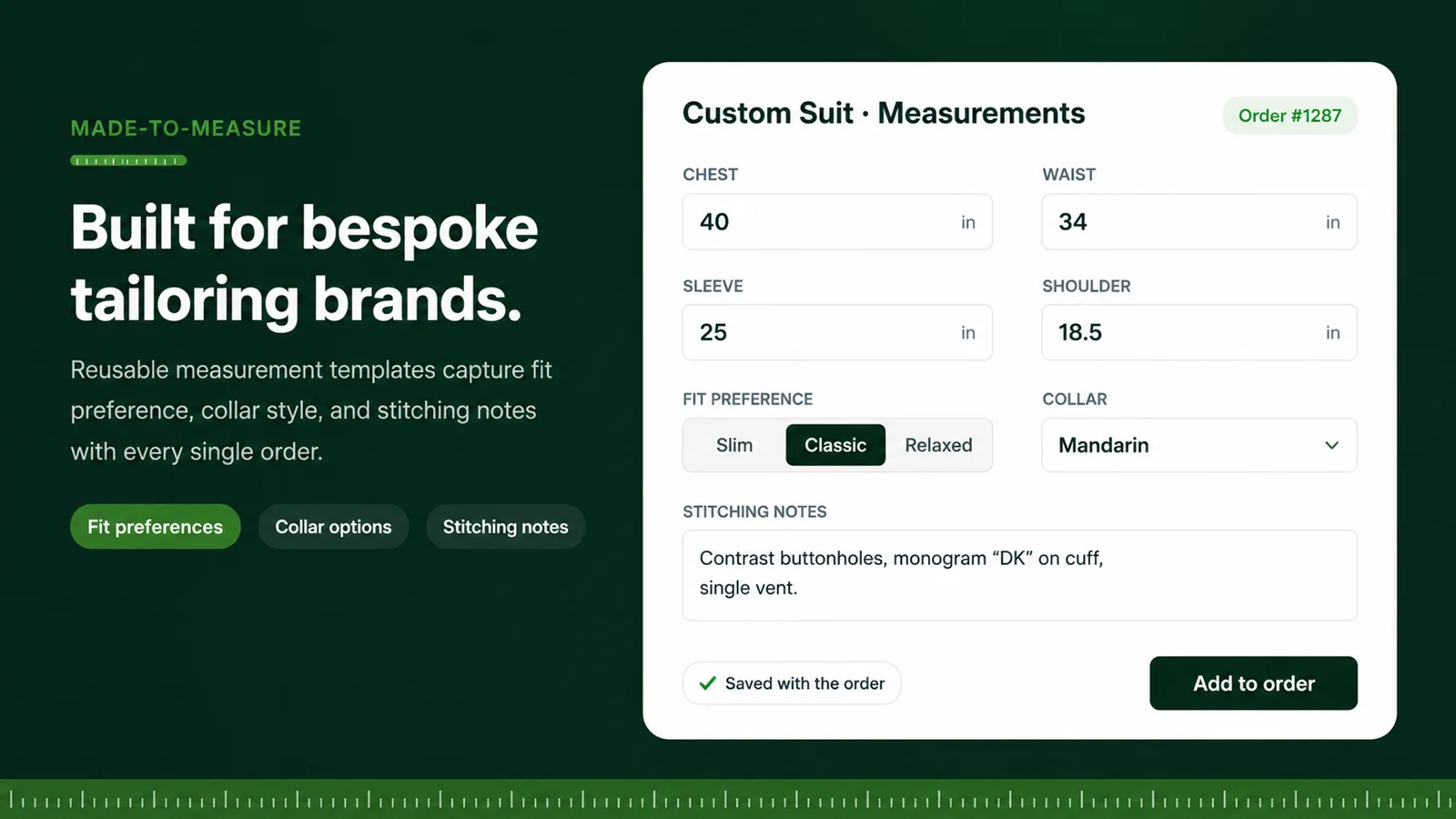Viewport: 1456px width, 819px height.
Task: Click the green checkmark beside Saved with the order
Action: point(707,683)
